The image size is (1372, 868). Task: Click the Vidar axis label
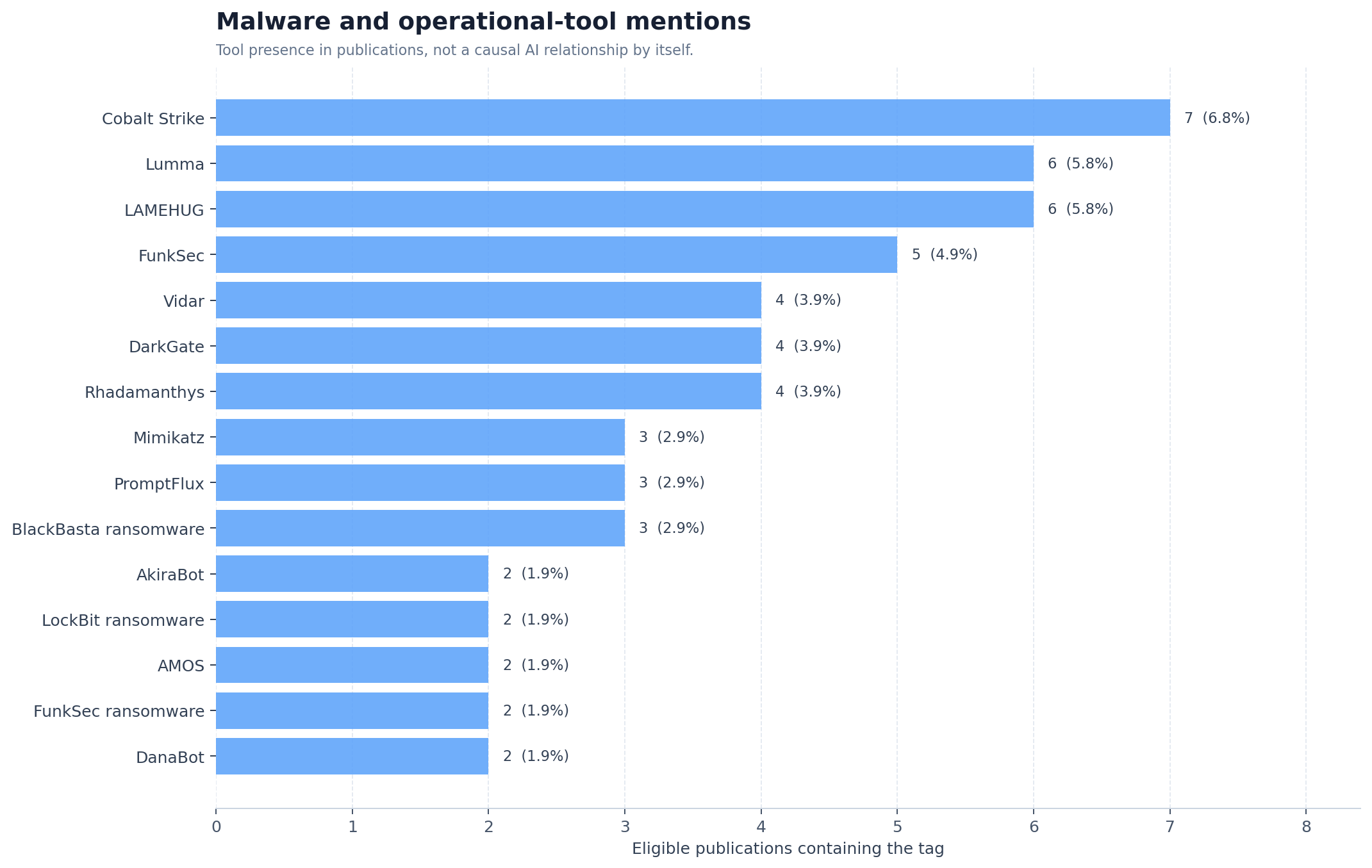point(184,301)
